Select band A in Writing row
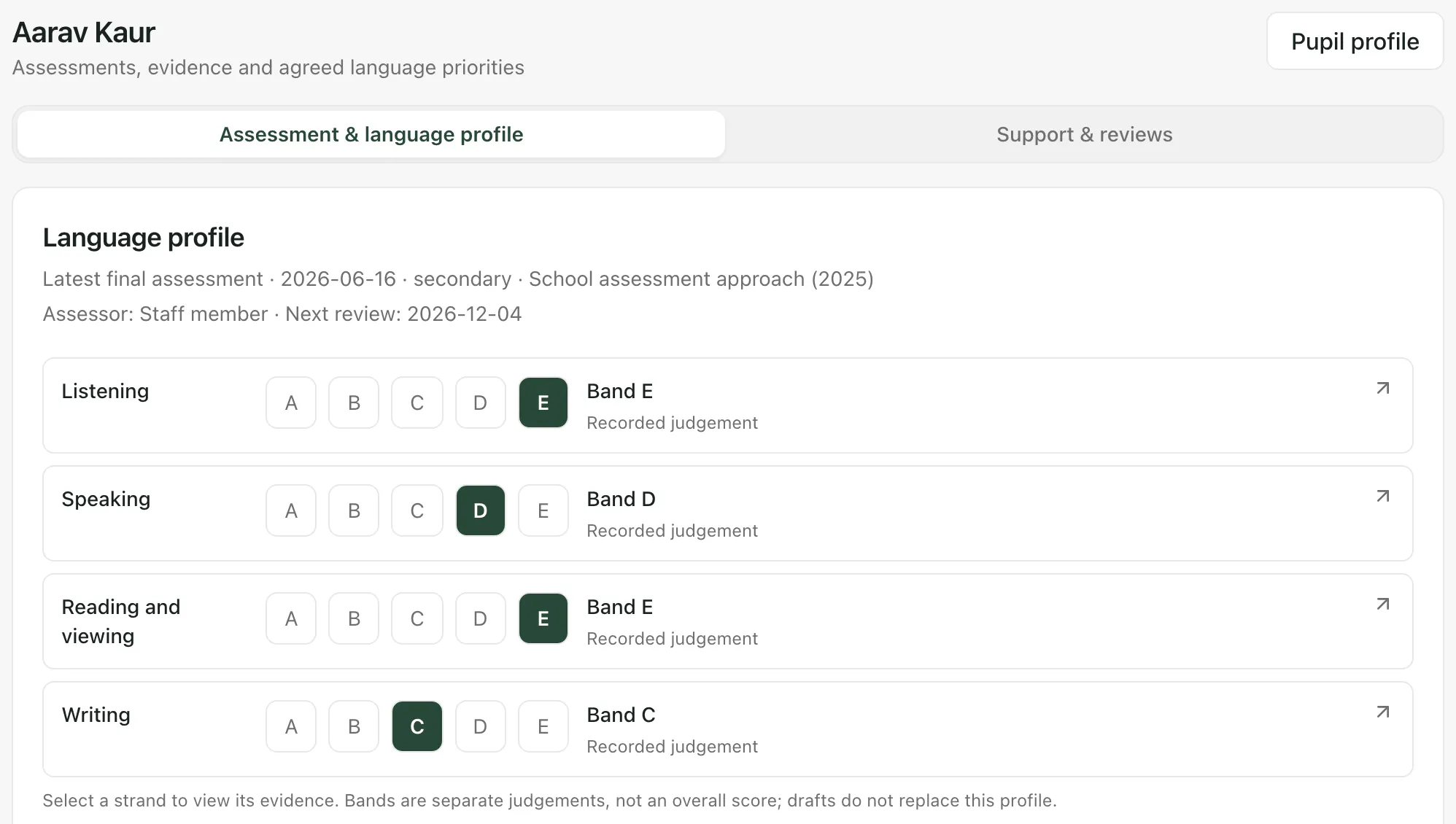Screen dimensions: 1456x824 291,726
